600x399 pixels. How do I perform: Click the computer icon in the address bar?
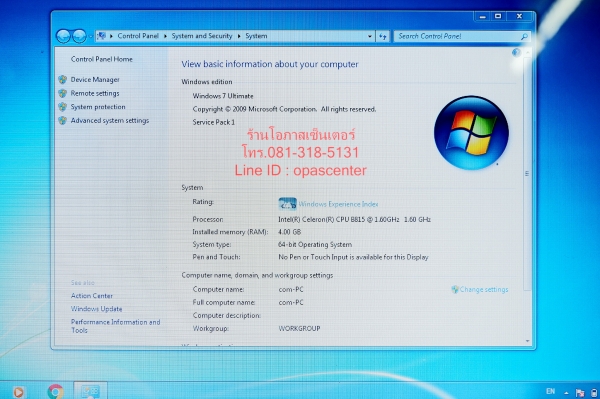point(101,36)
